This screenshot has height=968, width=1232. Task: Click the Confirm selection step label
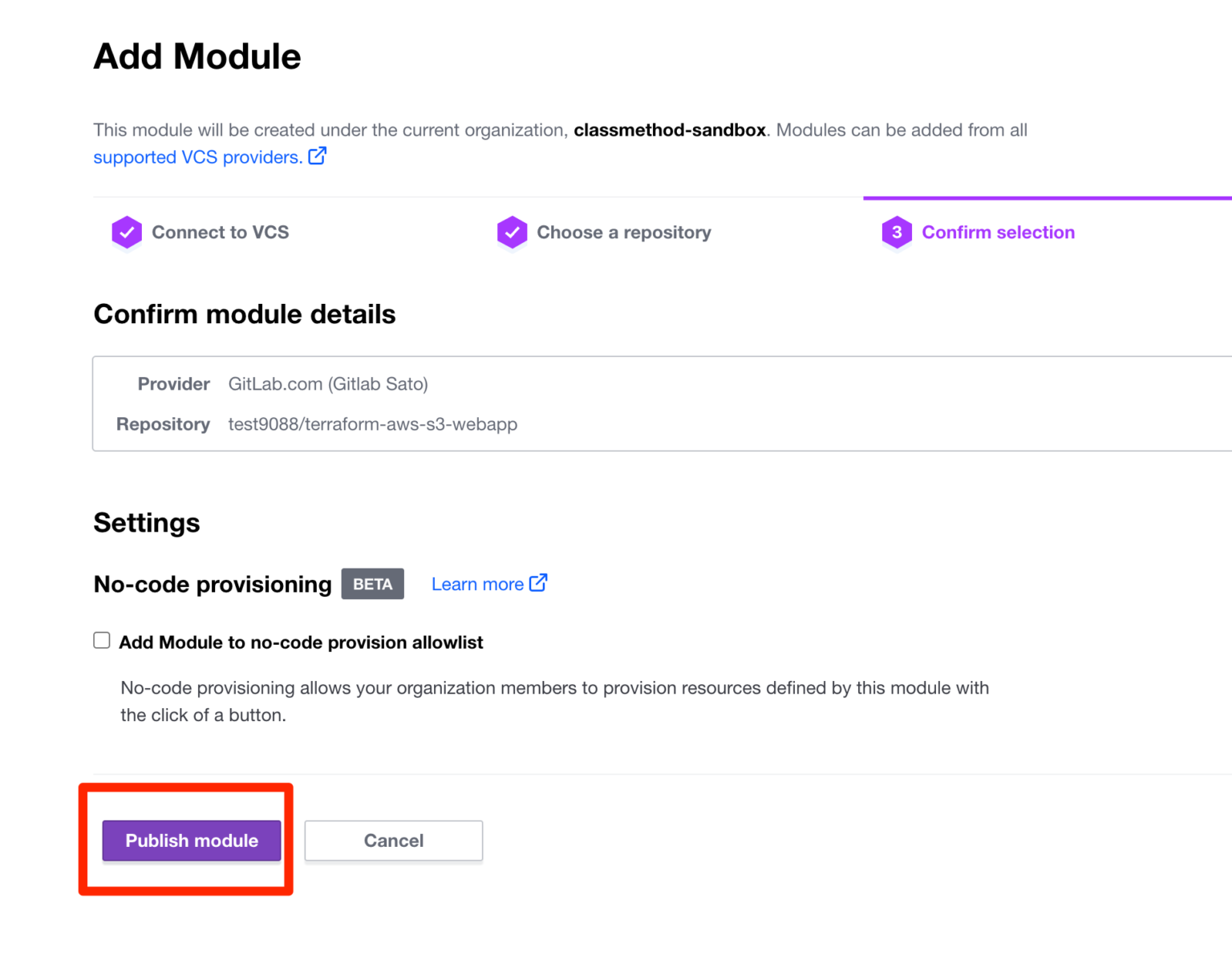998,232
